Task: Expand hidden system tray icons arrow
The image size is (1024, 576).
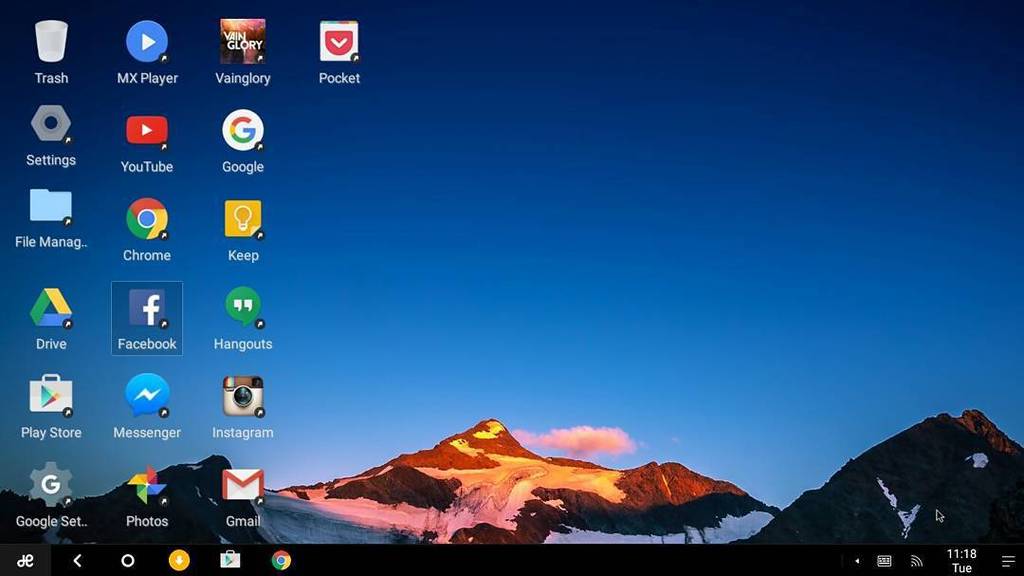Action: coord(857,560)
